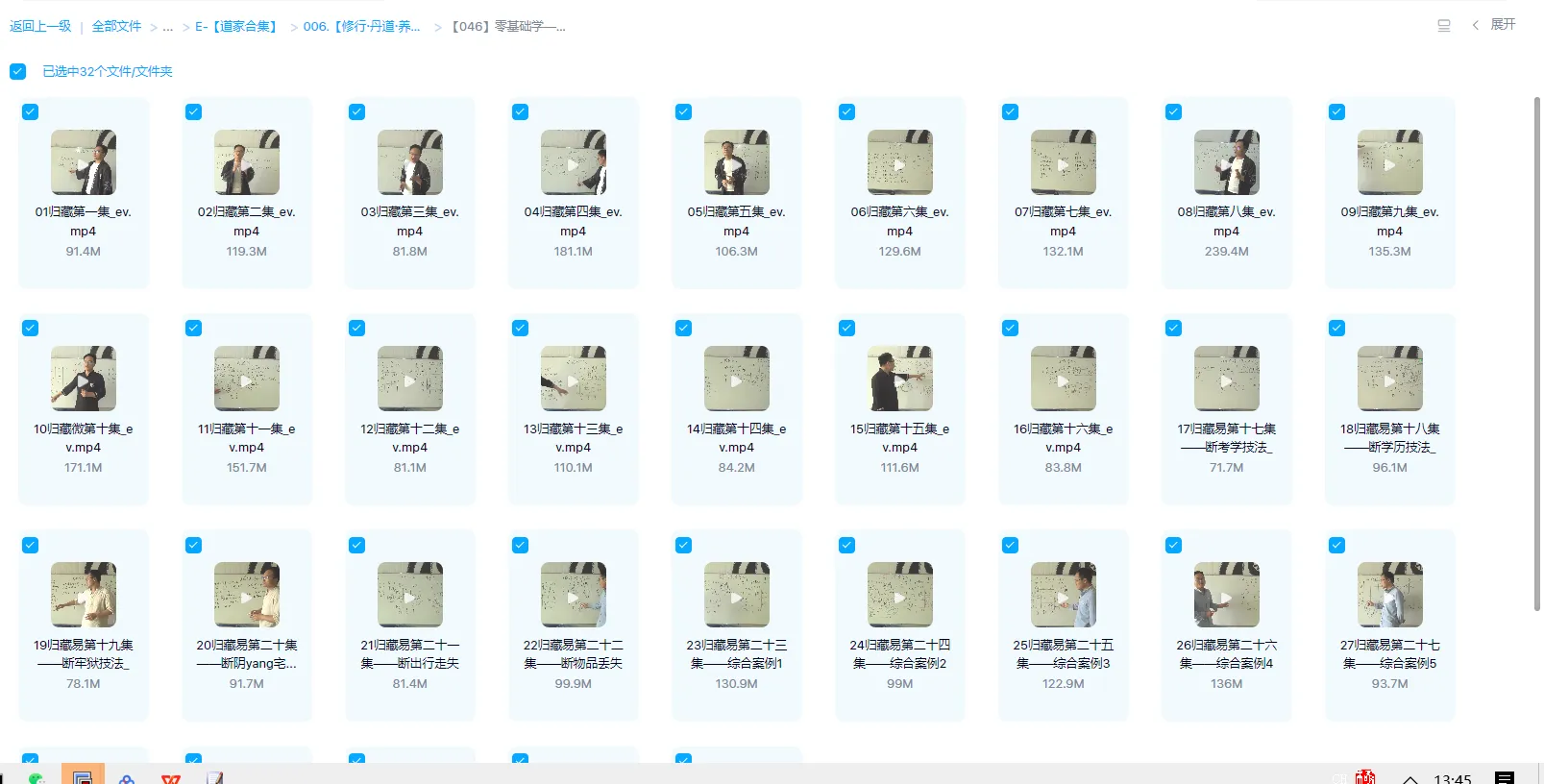Select the file name 09归藏第九集_ev.mp4
Screen dimensions: 1544x784
1390,222
